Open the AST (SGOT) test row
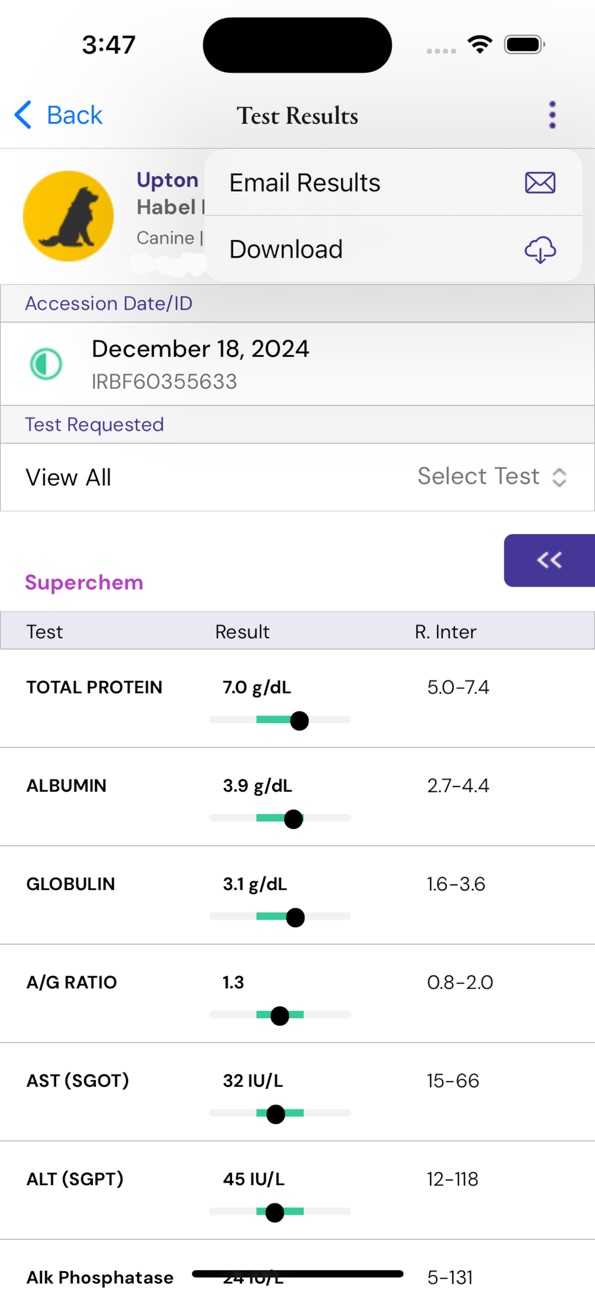 click(x=297, y=1092)
